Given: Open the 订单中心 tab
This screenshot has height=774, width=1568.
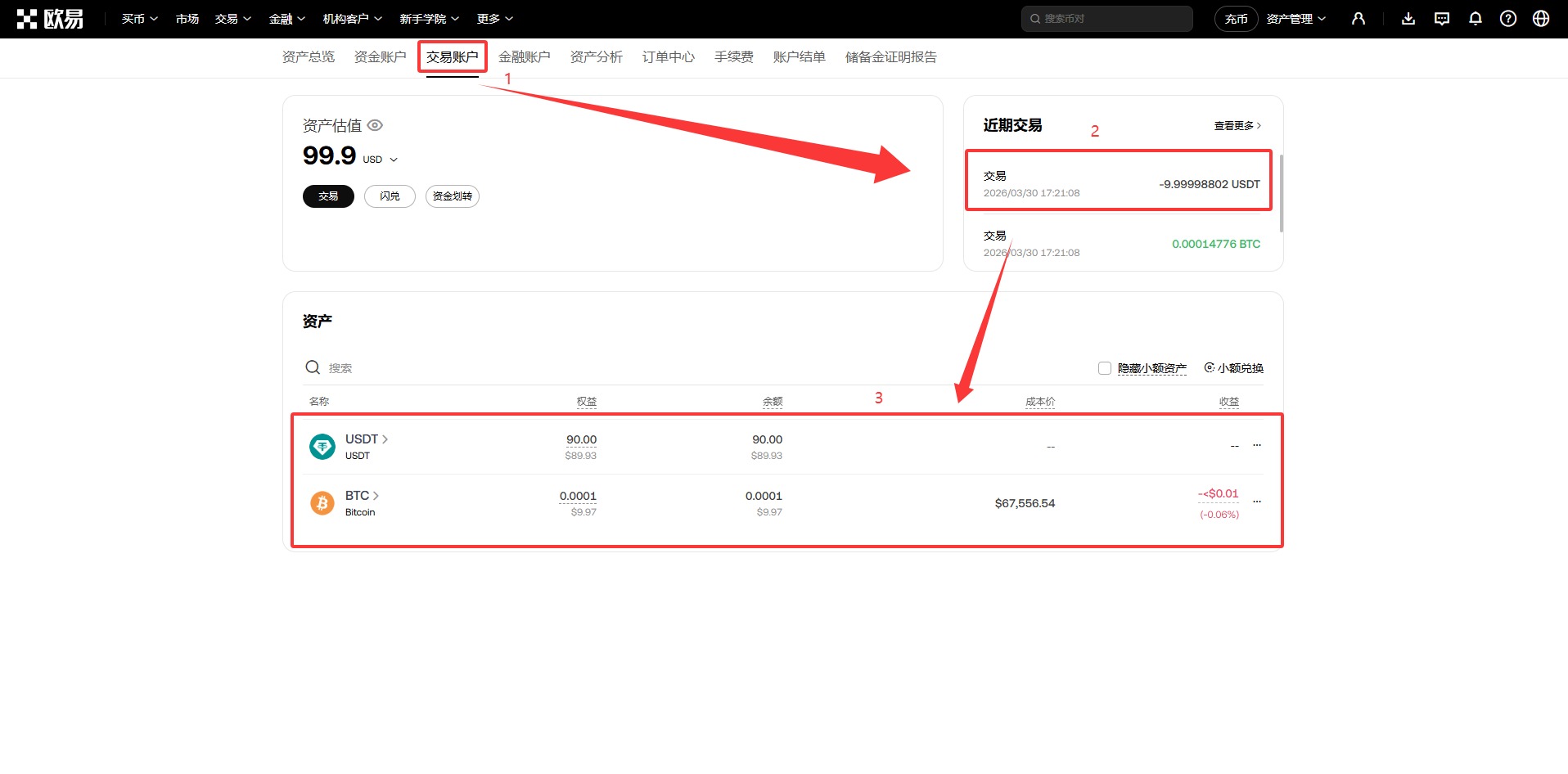Looking at the screenshot, I should (x=669, y=57).
